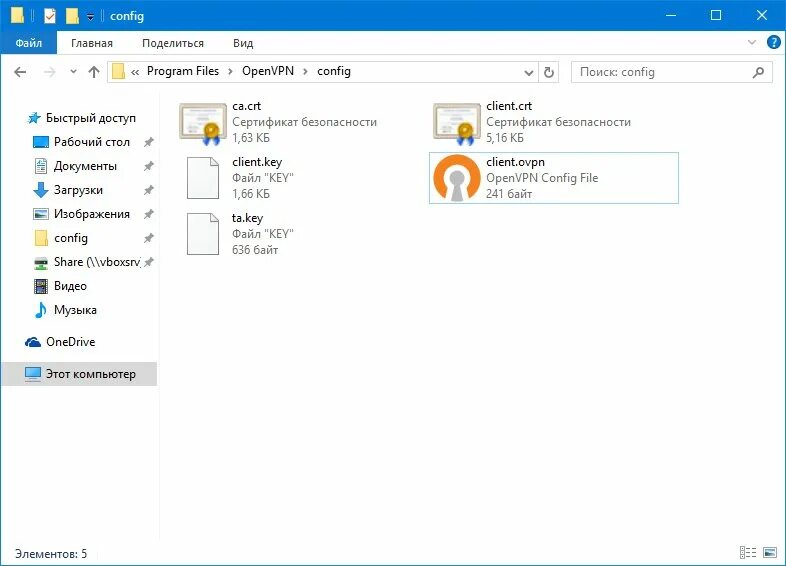Open the Файл menu
Viewport: 786px width, 566px height.
click(x=29, y=43)
